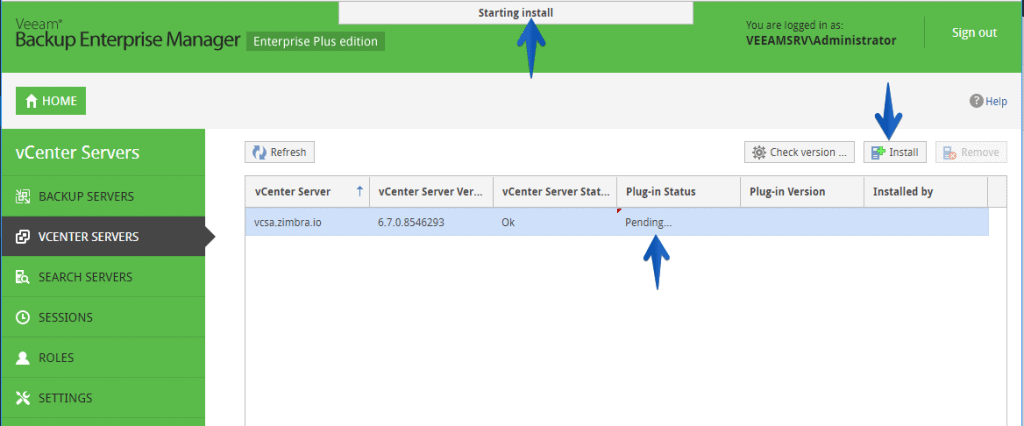1024x426 pixels.
Task: Click the Sessions clock icon
Action: (23, 318)
